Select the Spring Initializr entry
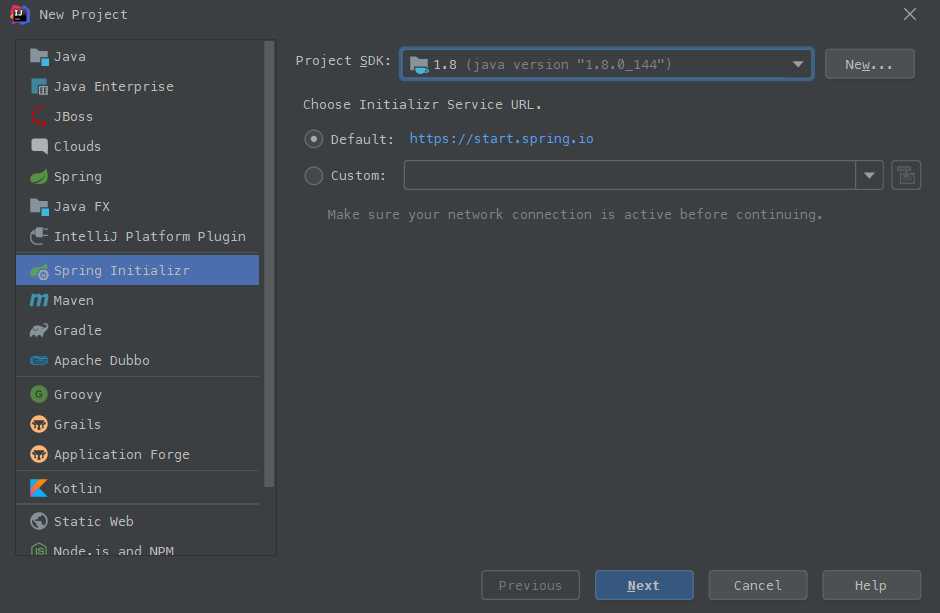This screenshot has height=613, width=940. [138, 270]
